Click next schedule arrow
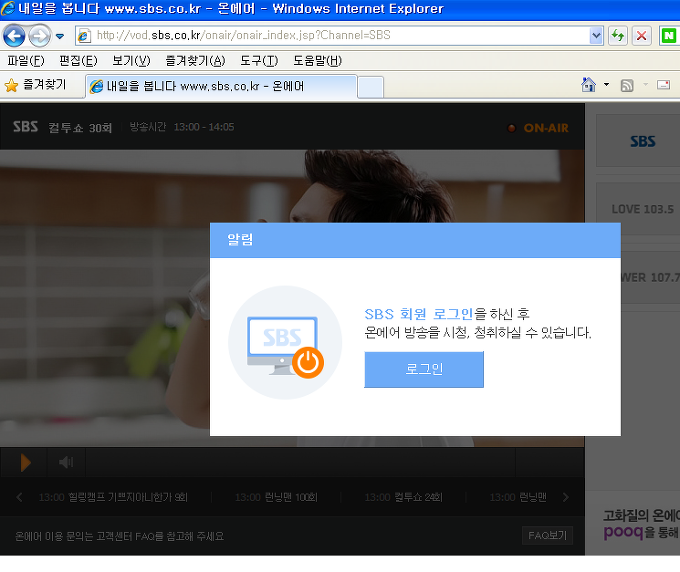 pos(566,497)
